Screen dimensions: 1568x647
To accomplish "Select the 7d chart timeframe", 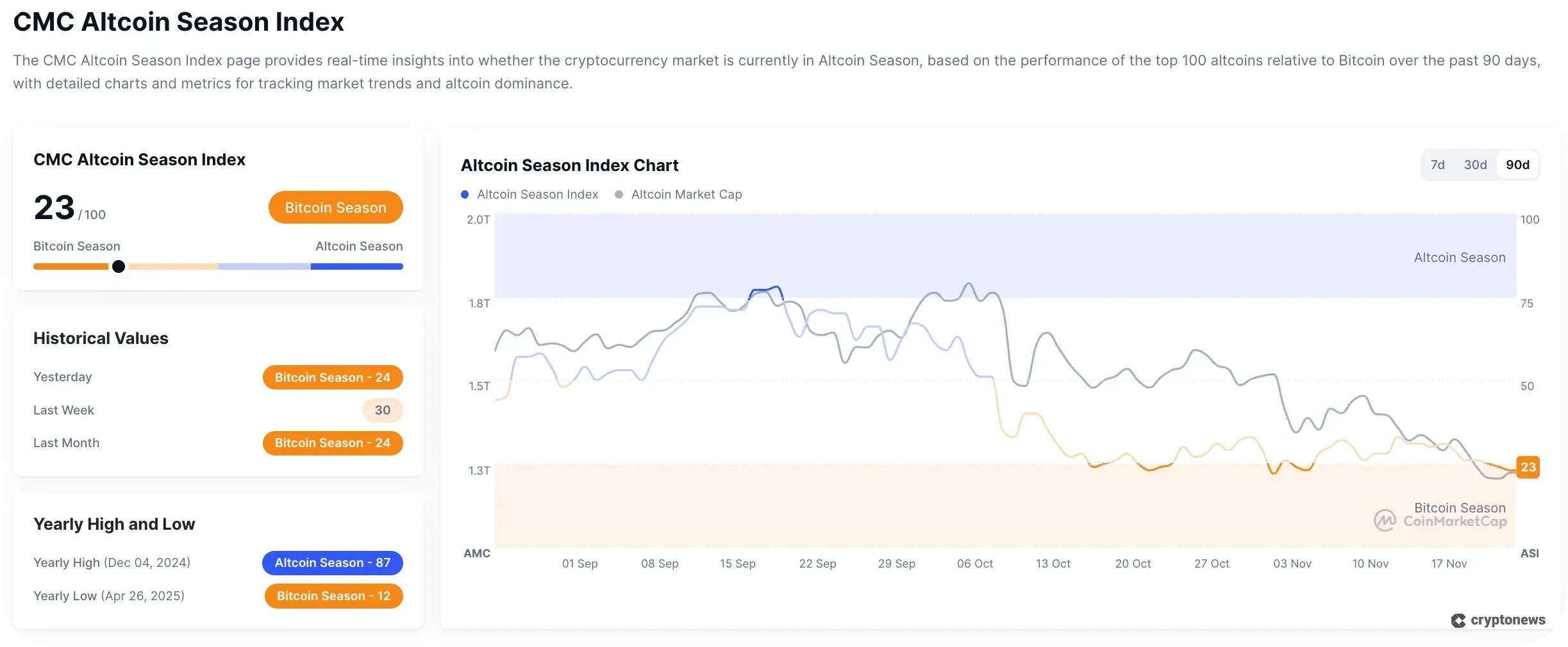I will [x=1438, y=165].
